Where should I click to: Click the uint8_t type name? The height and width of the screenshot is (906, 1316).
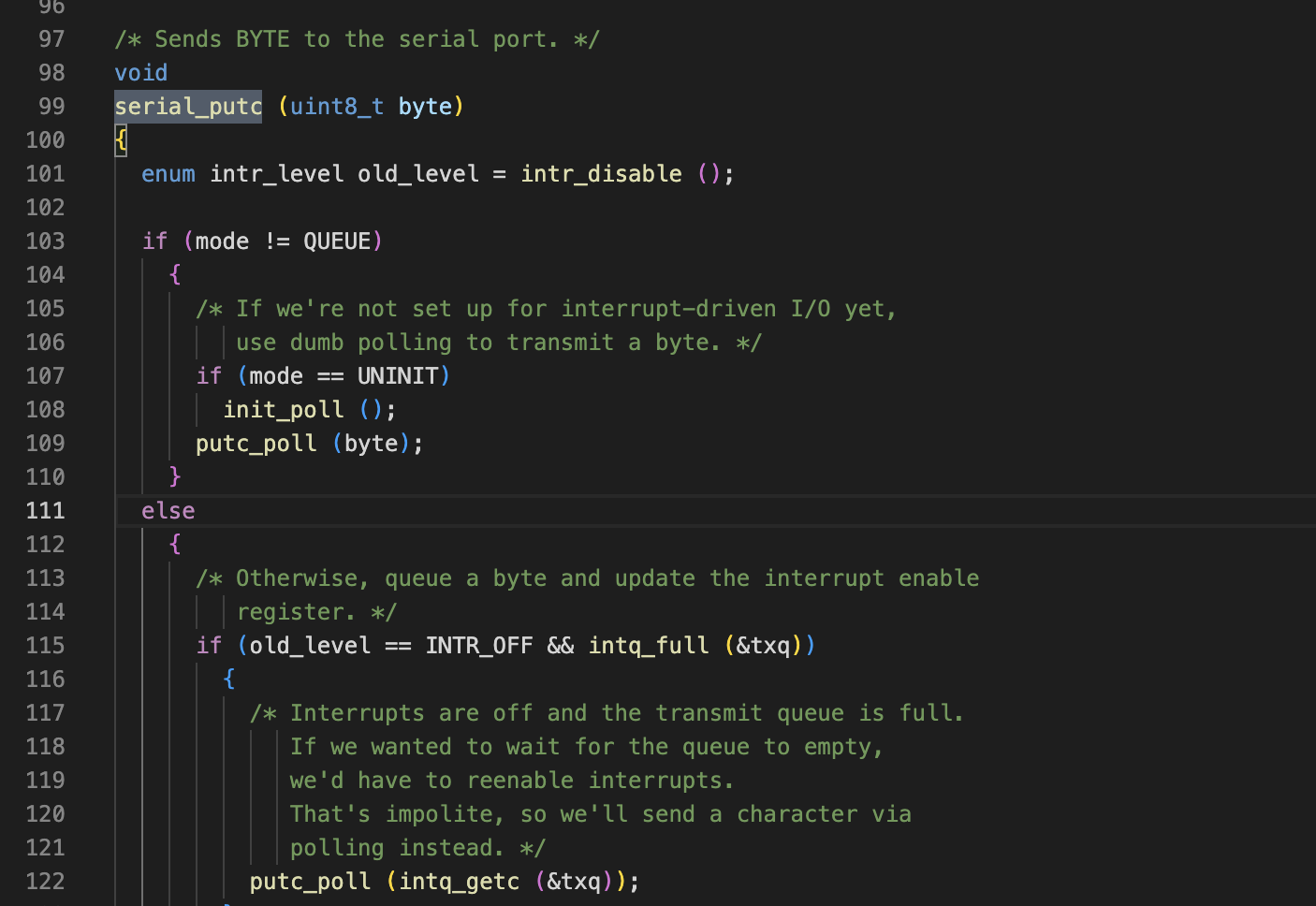(x=337, y=107)
